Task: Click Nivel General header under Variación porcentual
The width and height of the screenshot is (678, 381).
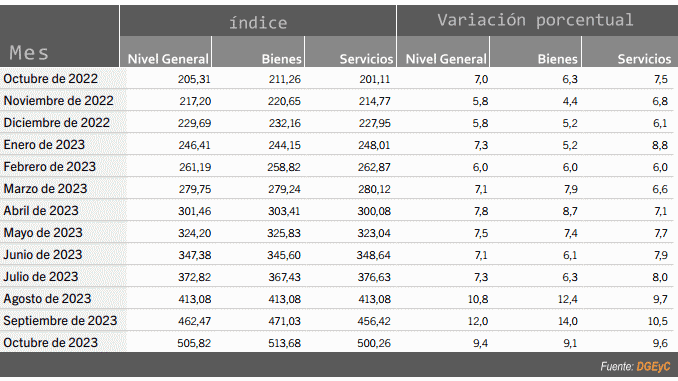Action: [x=446, y=59]
